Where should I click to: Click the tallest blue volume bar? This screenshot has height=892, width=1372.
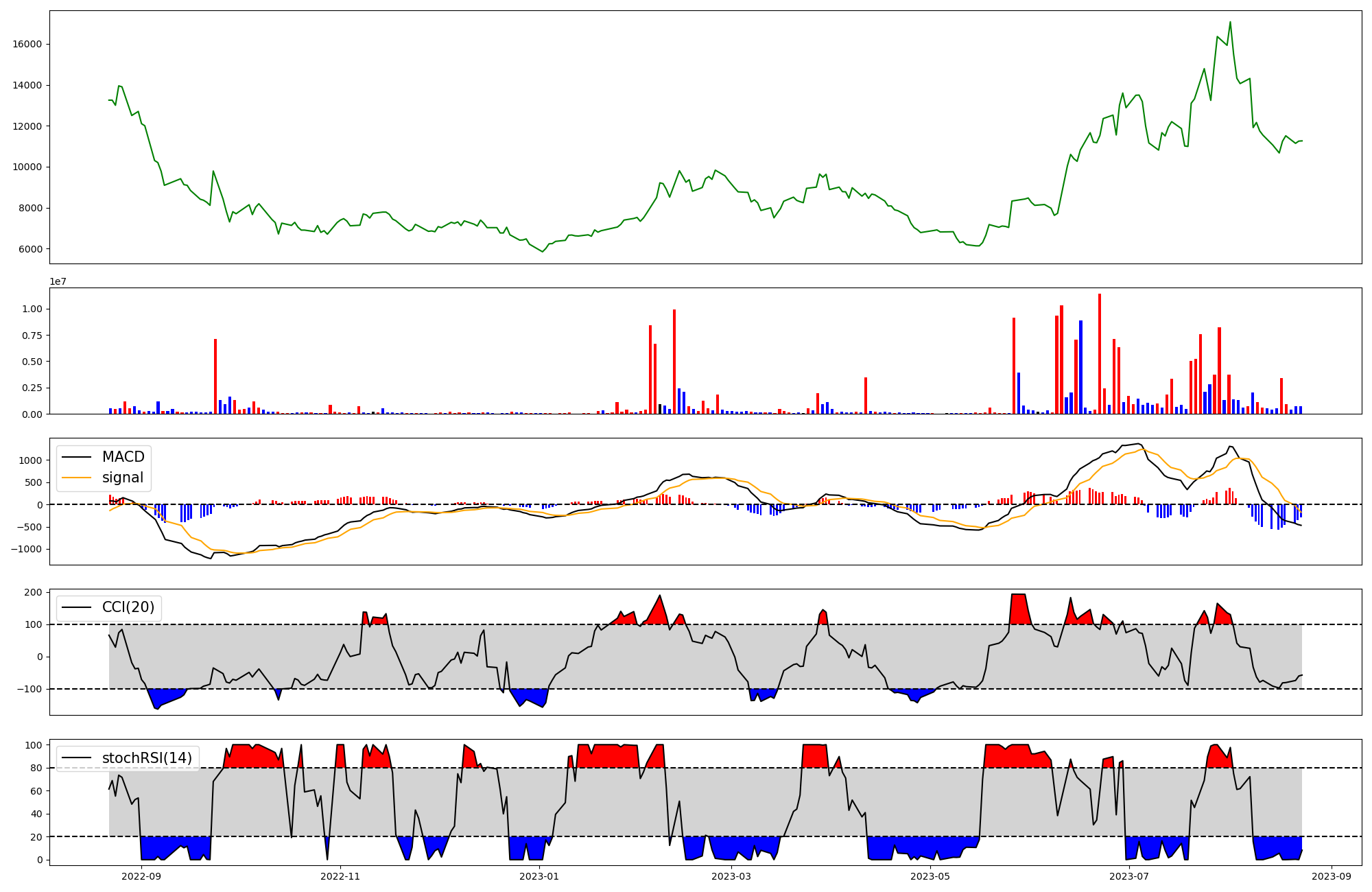[1080, 367]
